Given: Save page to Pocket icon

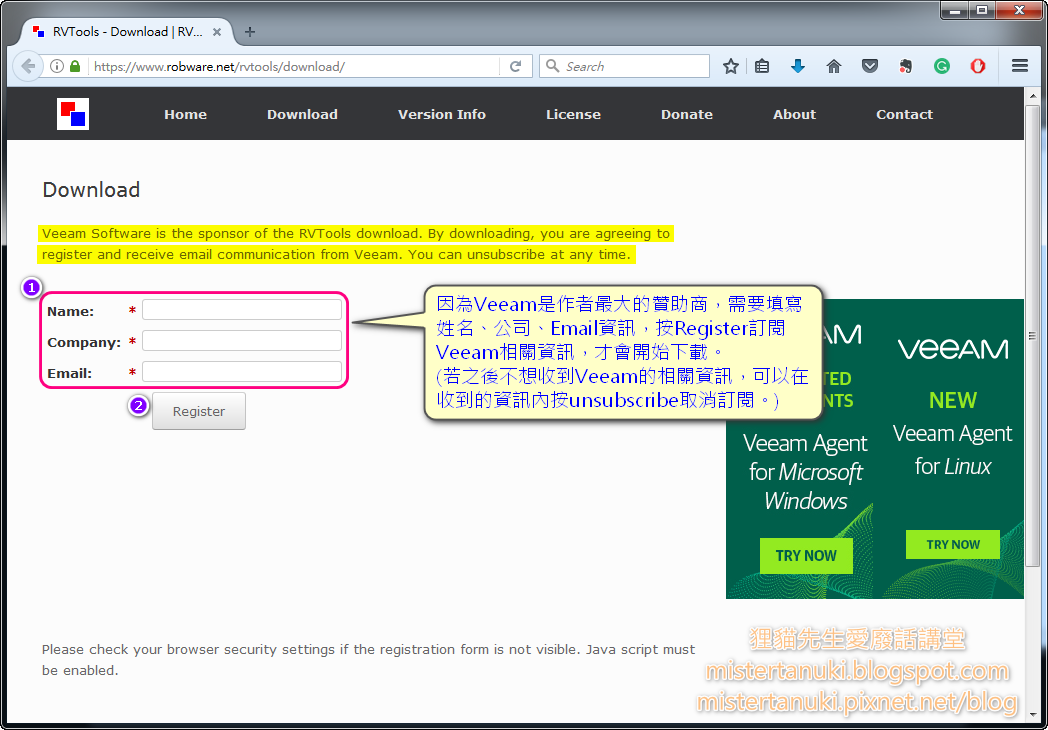Looking at the screenshot, I should [x=870, y=66].
